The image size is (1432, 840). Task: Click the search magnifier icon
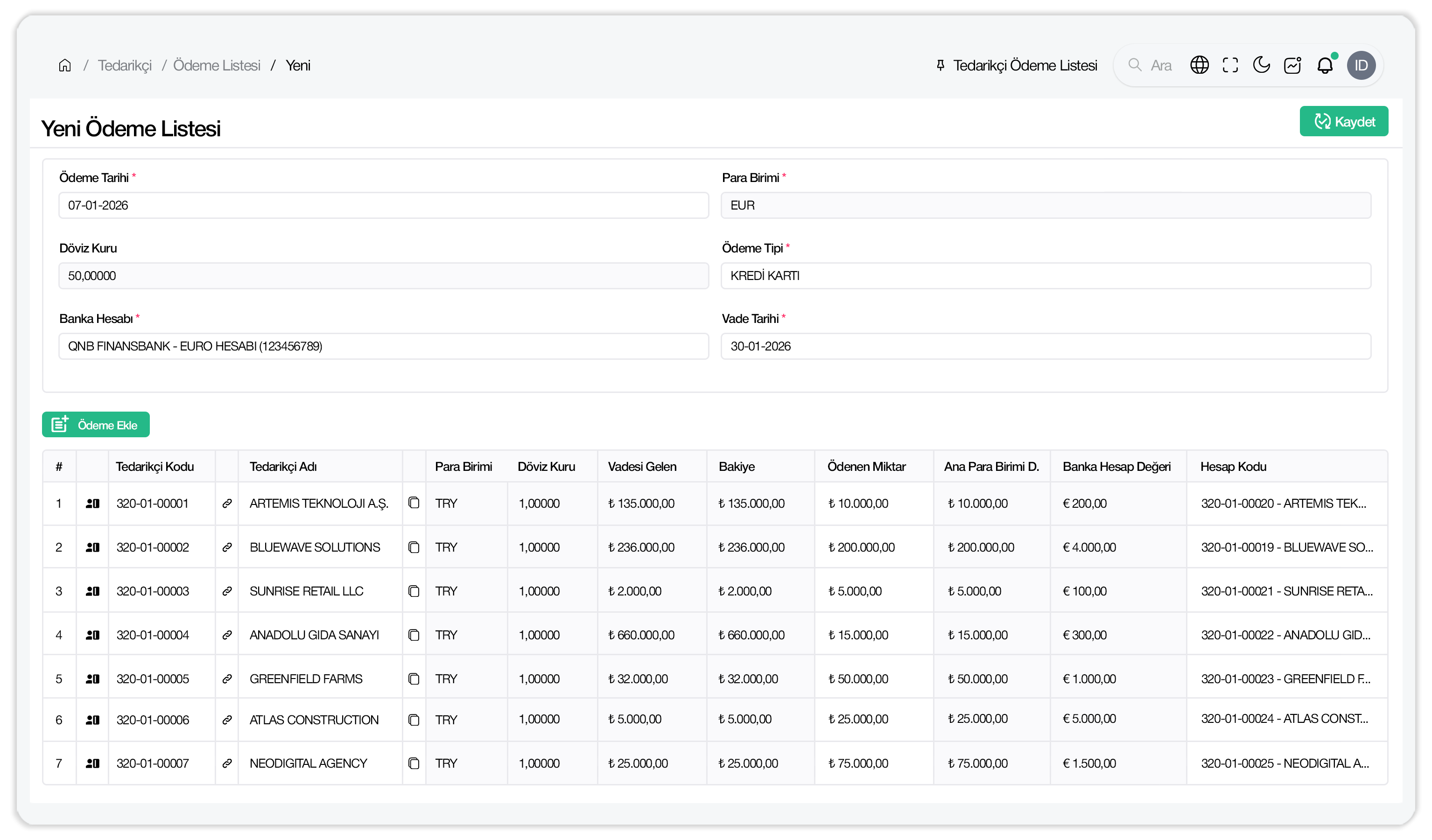tap(1134, 65)
